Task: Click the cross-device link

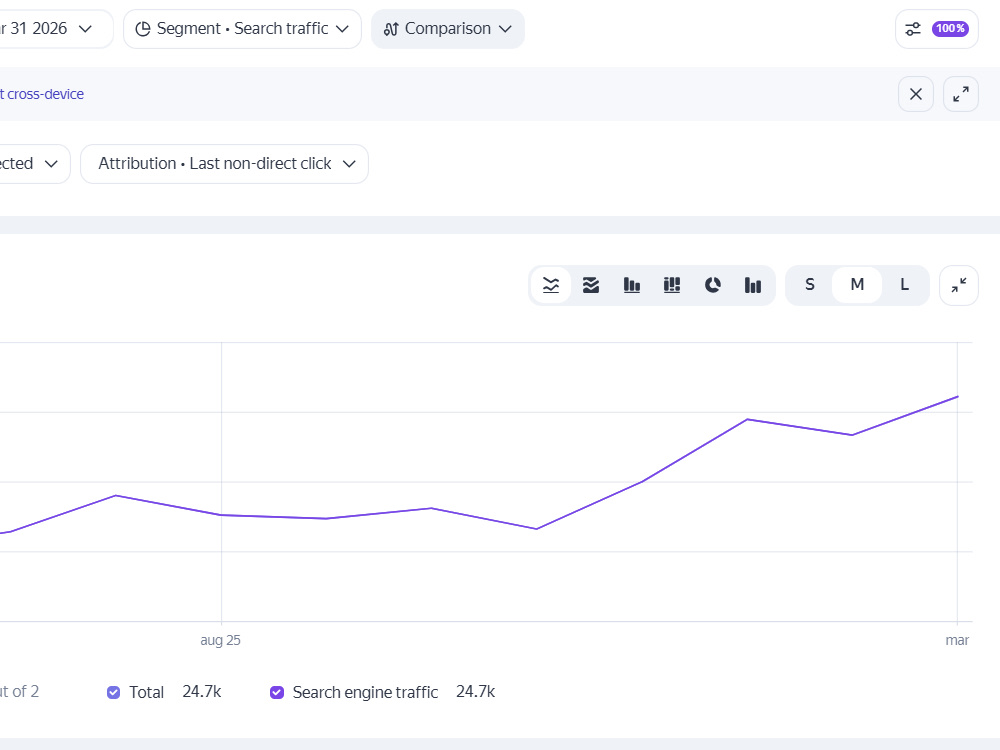Action: pyautogui.click(x=42, y=94)
